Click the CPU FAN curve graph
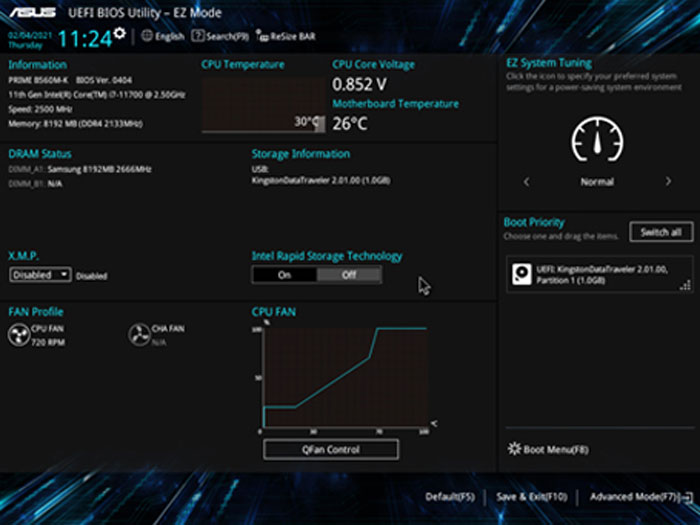The height and width of the screenshot is (525, 700). (x=345, y=377)
